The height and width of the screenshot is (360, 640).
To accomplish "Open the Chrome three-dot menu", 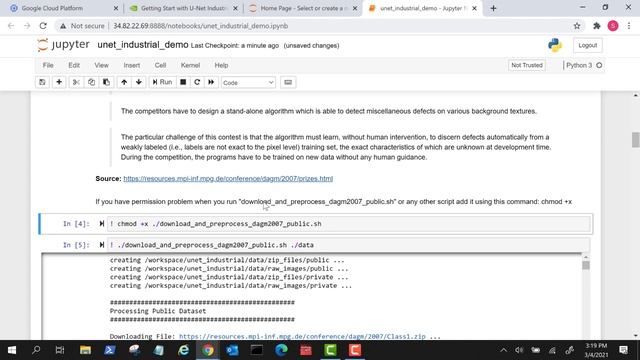I will coord(629,26).
